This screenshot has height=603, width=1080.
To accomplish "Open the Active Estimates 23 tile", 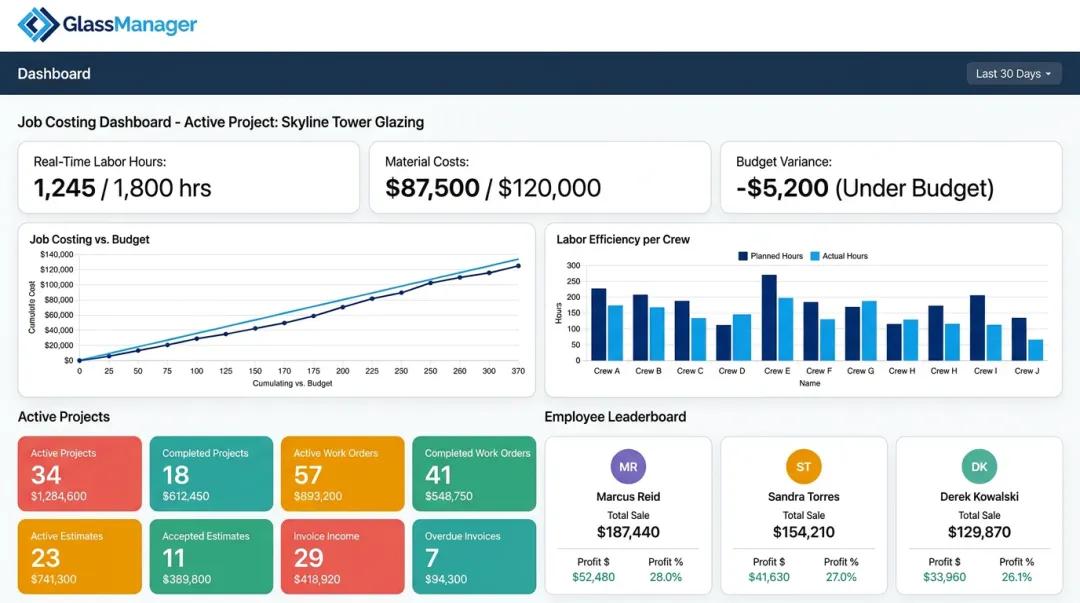I will 80,556.
